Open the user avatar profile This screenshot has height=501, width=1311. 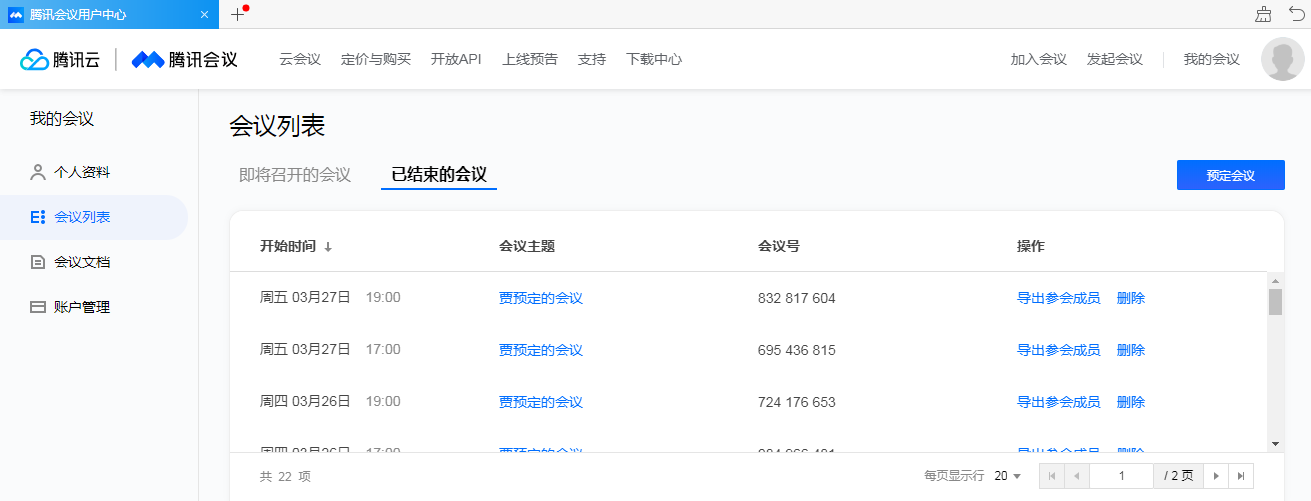click(x=1282, y=60)
